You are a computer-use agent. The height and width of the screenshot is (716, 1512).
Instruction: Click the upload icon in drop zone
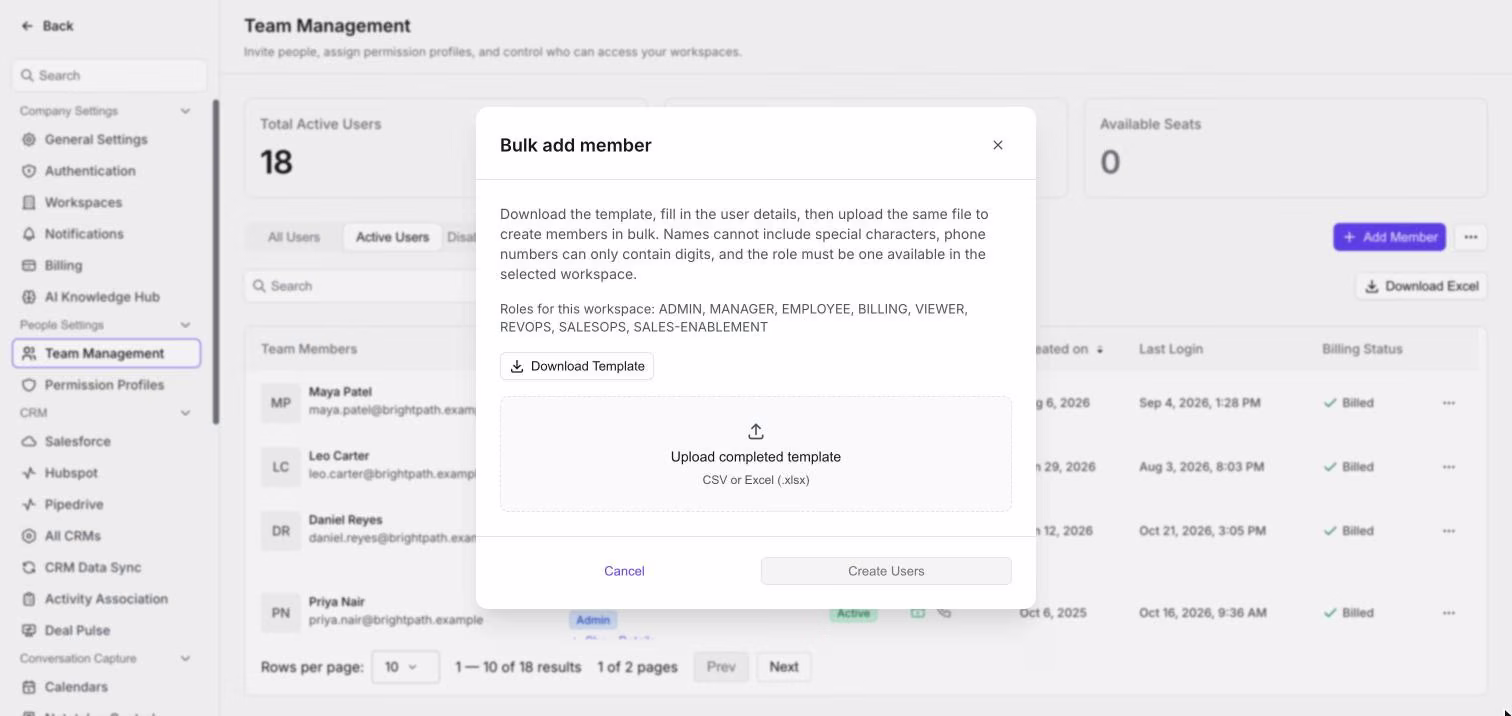point(756,432)
